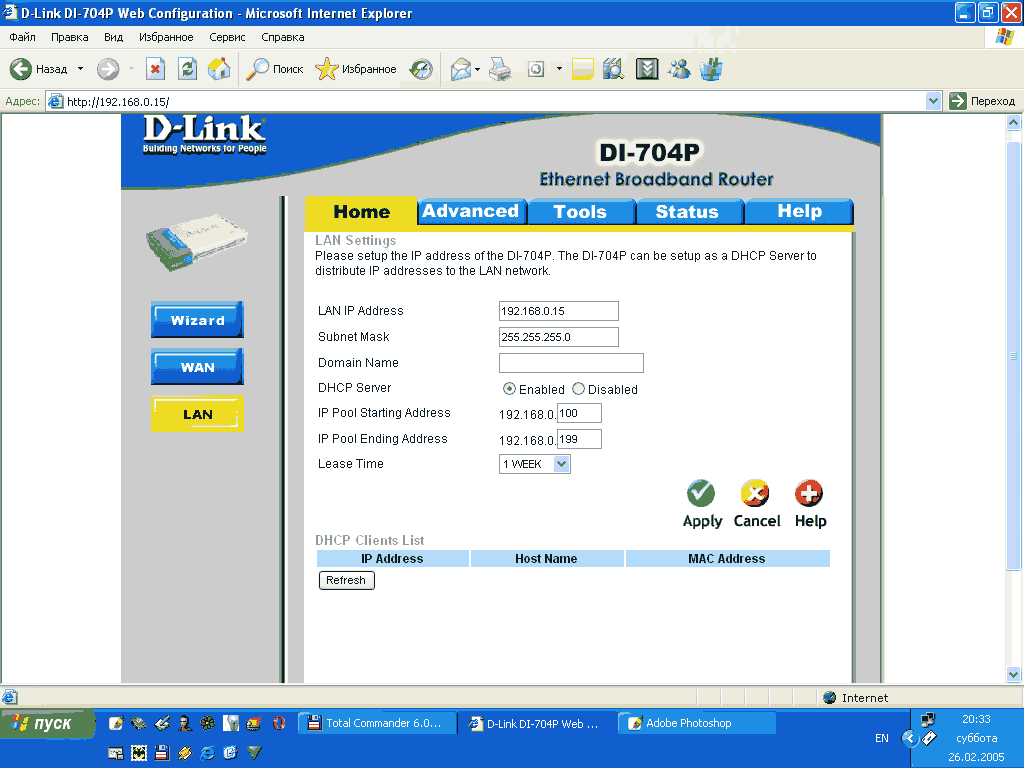
Task: Click the Переход go button
Action: tap(983, 101)
